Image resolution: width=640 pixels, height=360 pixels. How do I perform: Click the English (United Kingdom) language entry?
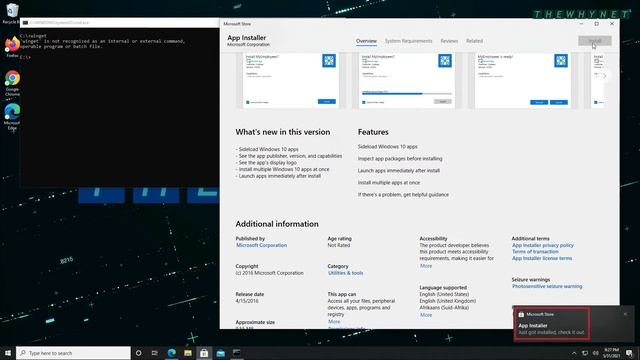coord(448,301)
